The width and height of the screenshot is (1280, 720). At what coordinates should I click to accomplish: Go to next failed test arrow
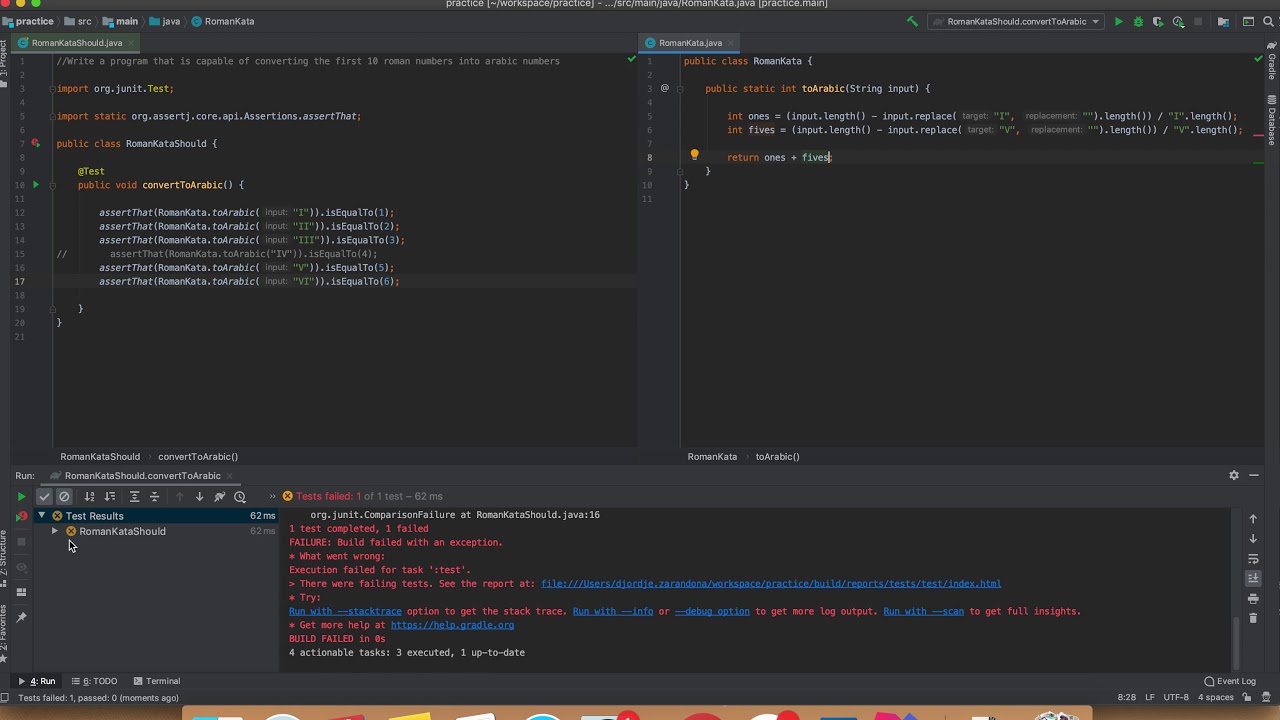pyautogui.click(x=199, y=496)
